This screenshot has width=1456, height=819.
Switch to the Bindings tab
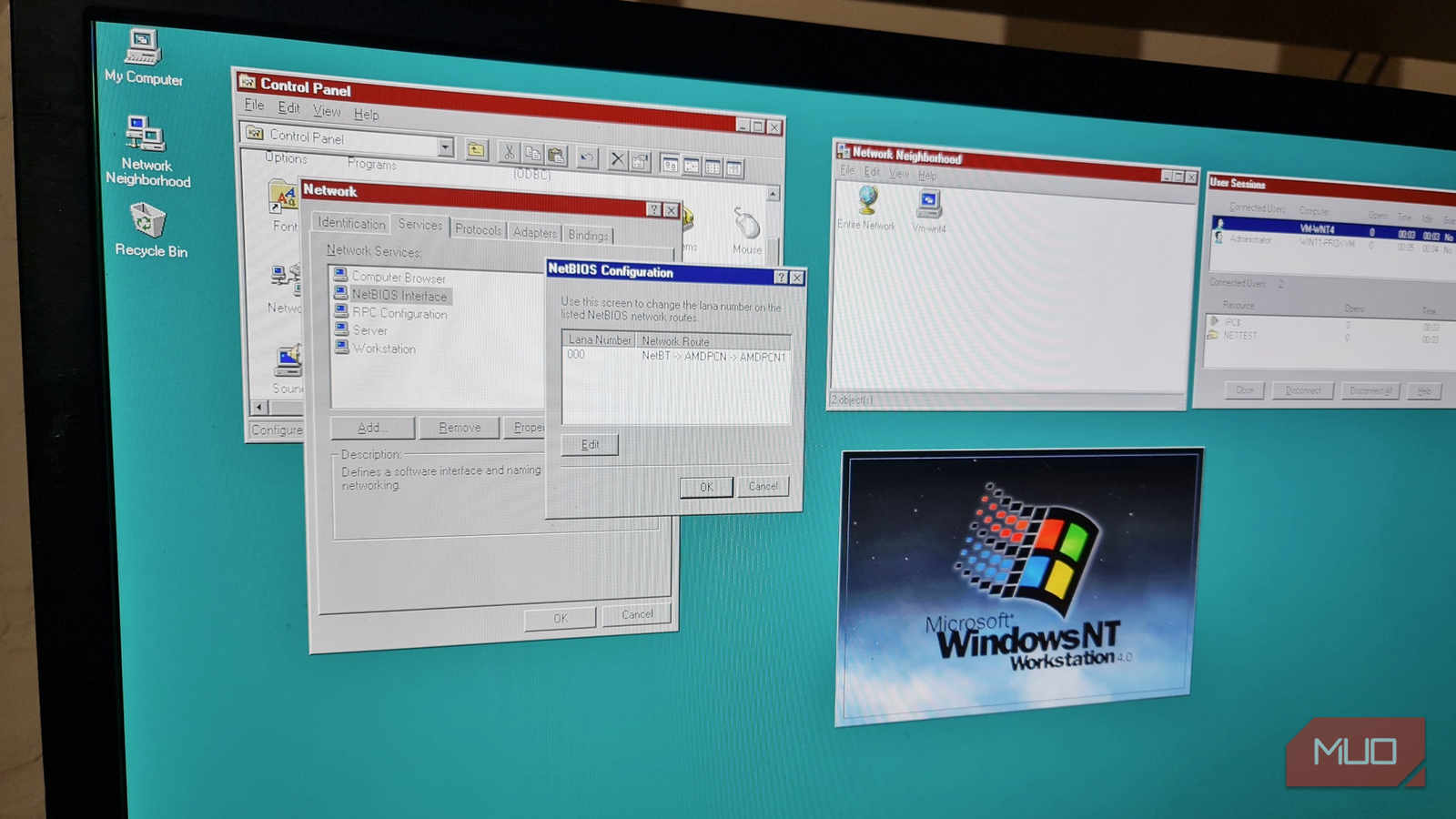(x=588, y=235)
